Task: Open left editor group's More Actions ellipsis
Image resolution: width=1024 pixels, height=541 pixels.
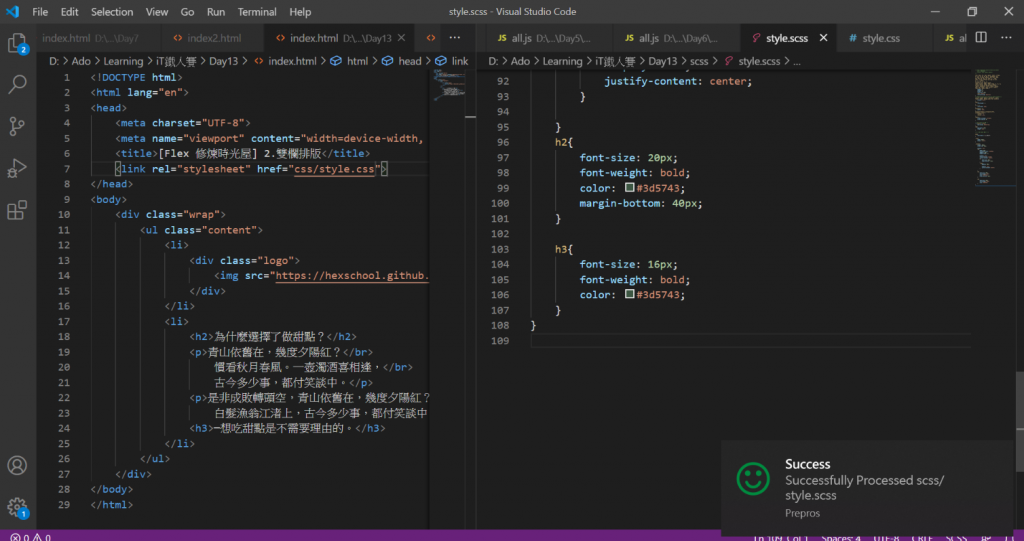Action: [454, 38]
